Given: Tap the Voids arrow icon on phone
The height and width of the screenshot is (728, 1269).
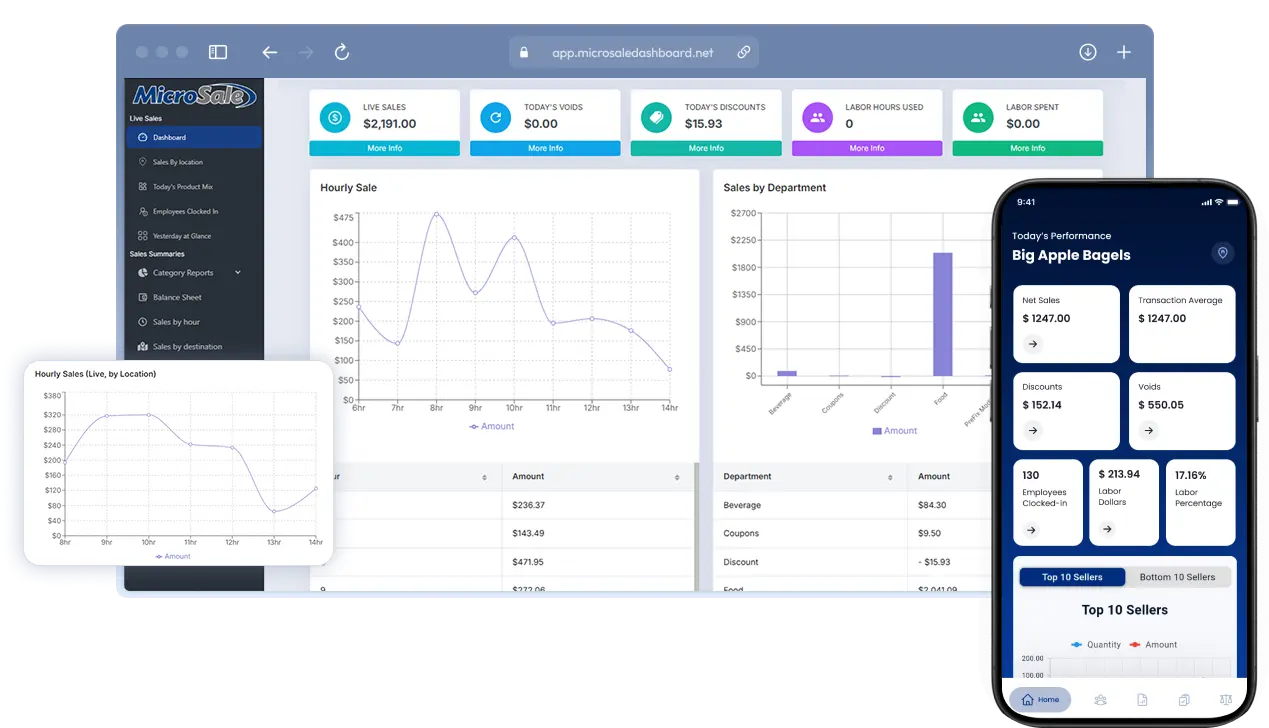Looking at the screenshot, I should tap(1149, 430).
